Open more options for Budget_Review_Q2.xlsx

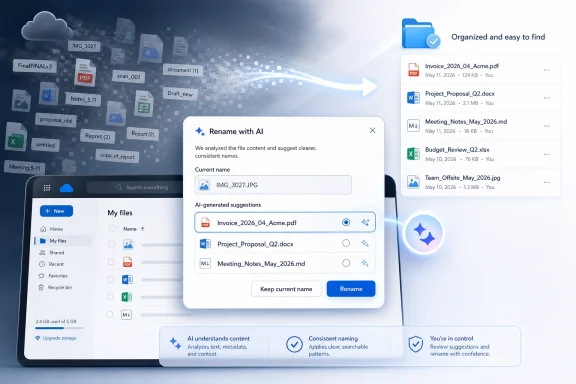point(546,154)
